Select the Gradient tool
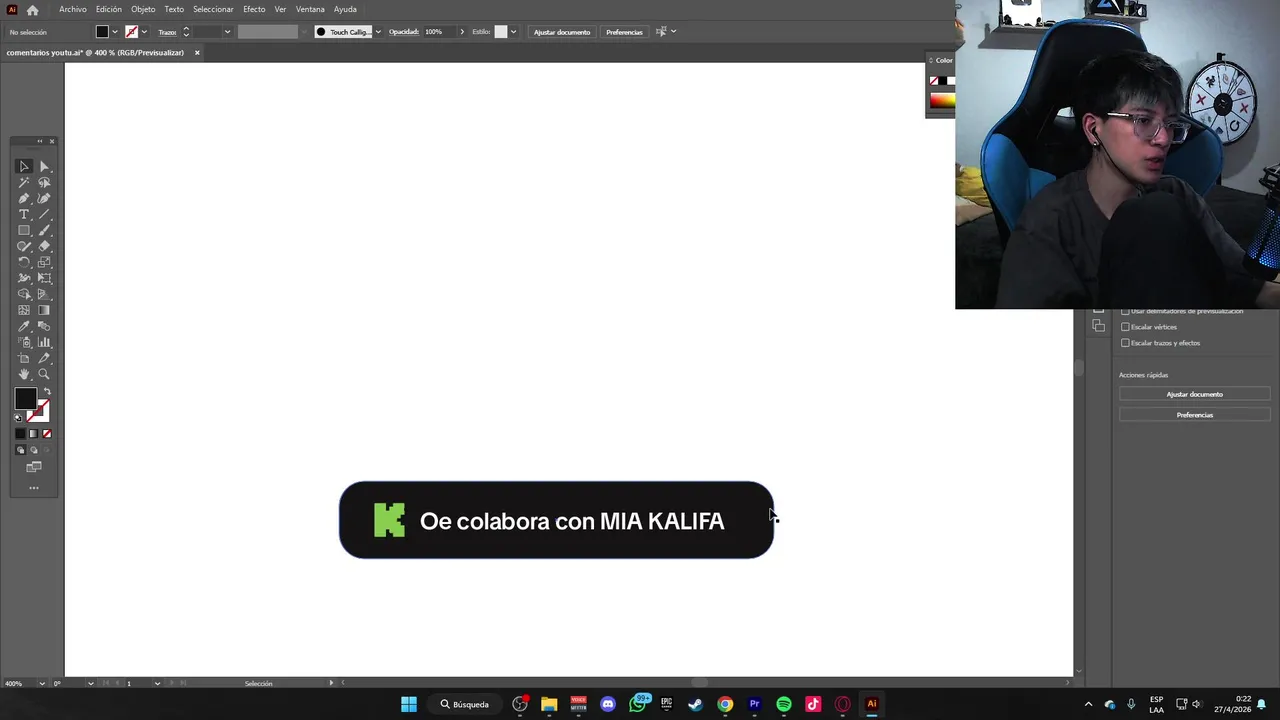Viewport: 1280px width, 720px height. tap(44, 310)
